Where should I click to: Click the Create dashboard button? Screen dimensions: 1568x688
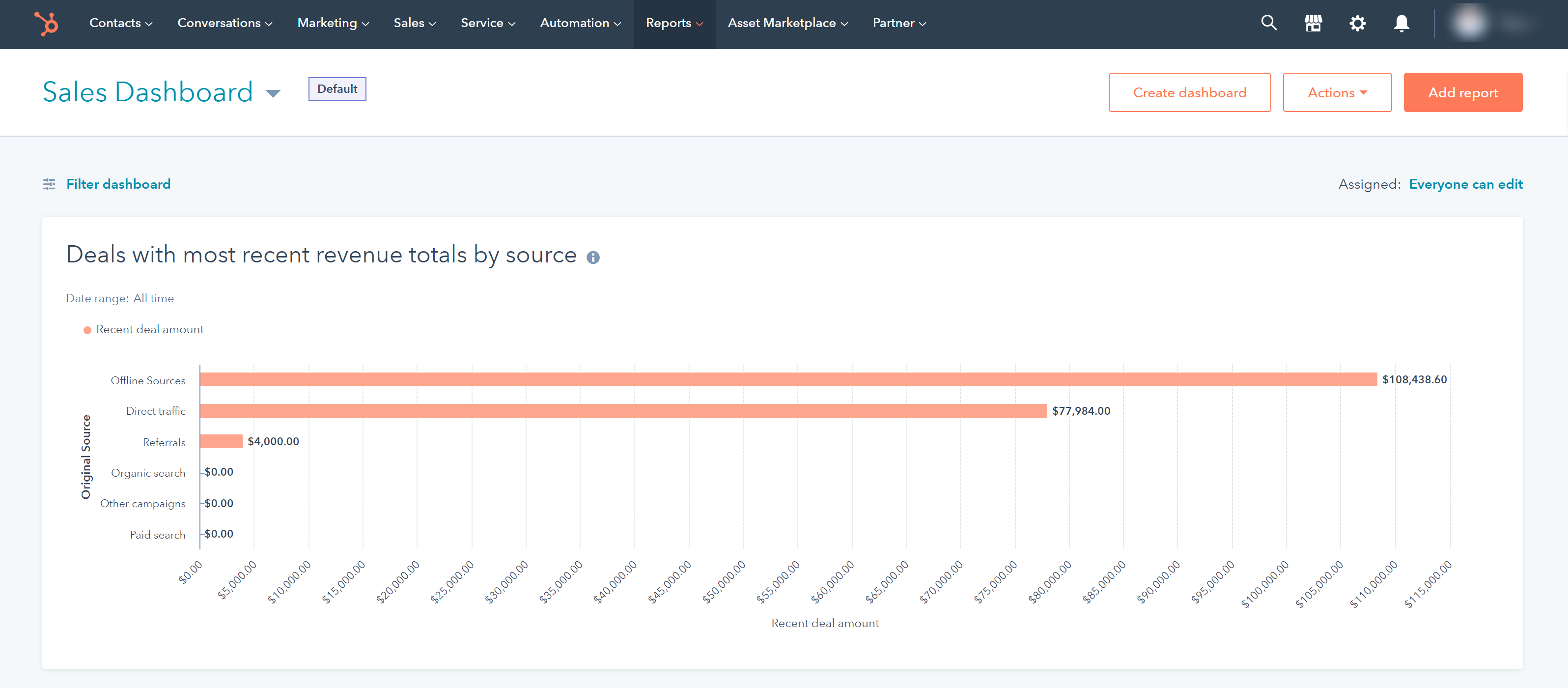(x=1190, y=92)
